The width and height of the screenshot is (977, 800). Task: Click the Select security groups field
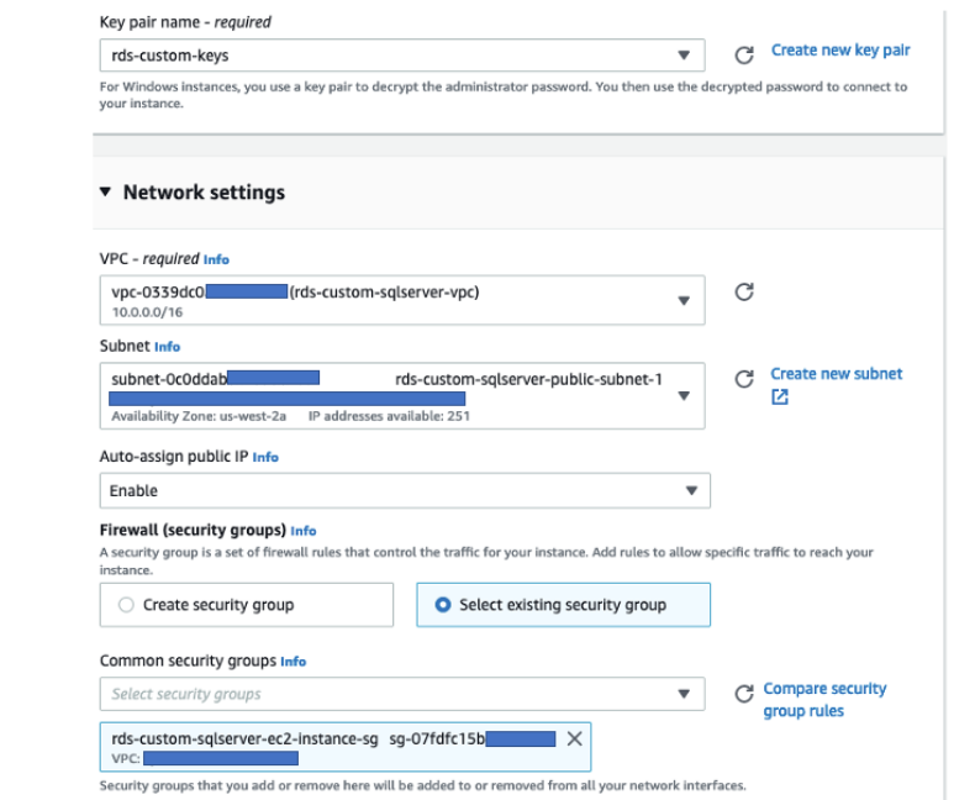403,694
